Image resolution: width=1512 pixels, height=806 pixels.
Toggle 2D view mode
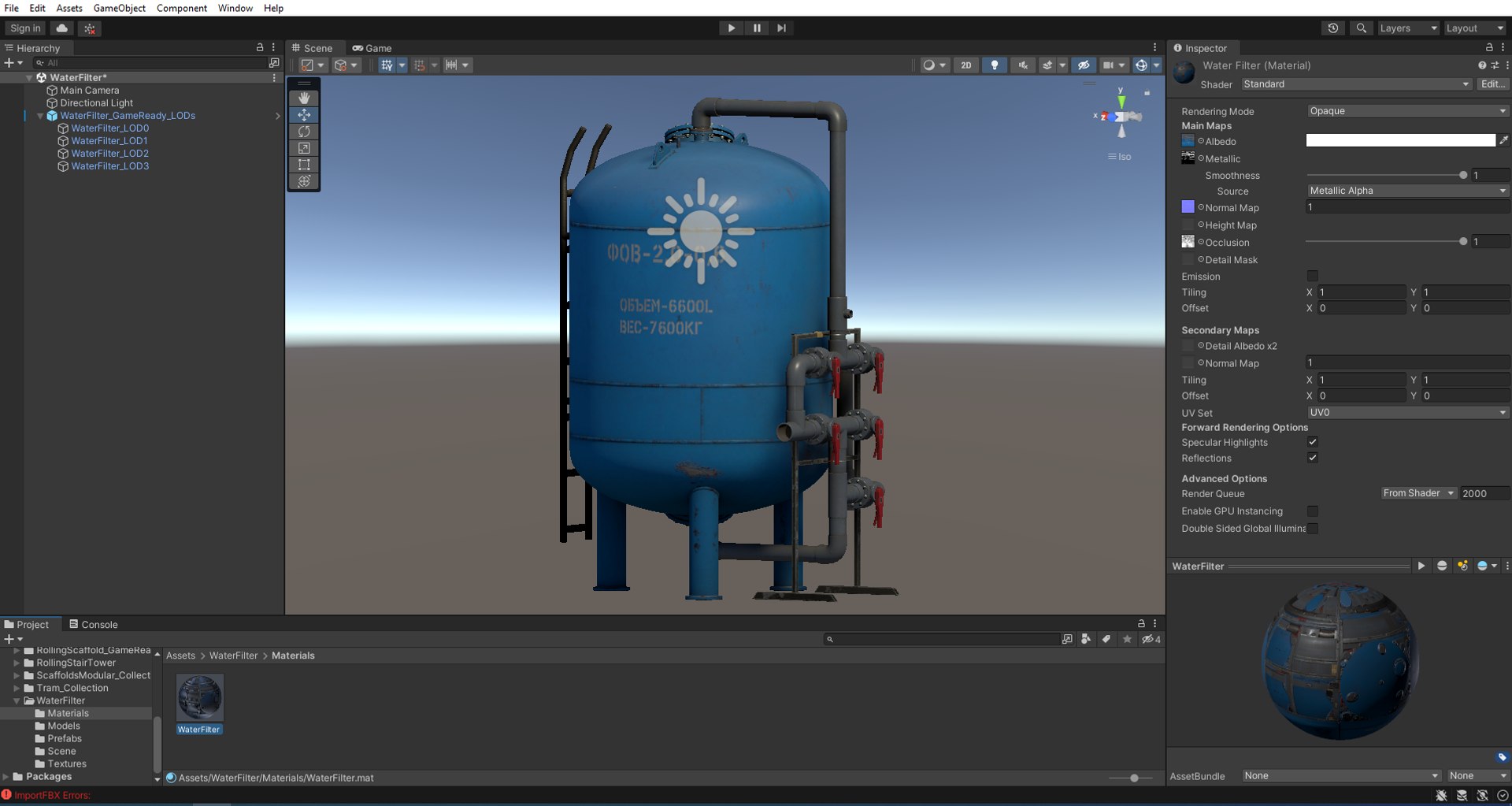pyautogui.click(x=965, y=65)
